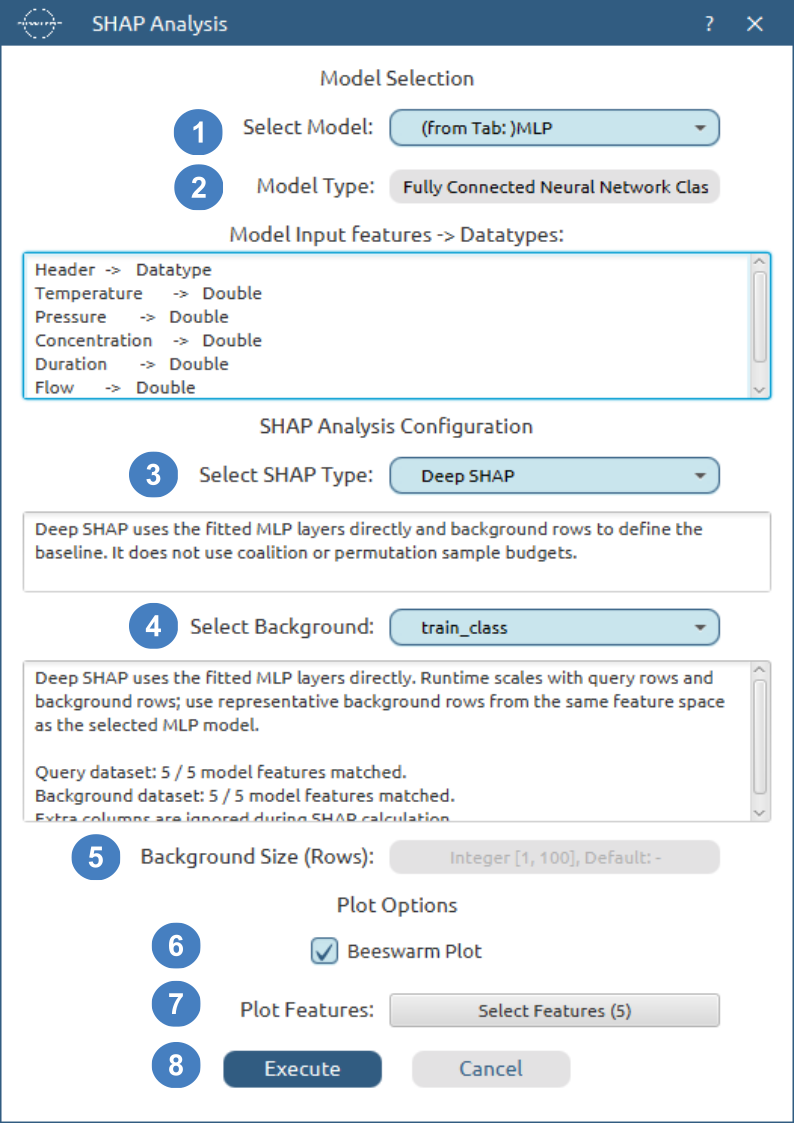Click the 'SHAP Analysis' window title
Screen dimensions: 794x1123
(x=160, y=24)
